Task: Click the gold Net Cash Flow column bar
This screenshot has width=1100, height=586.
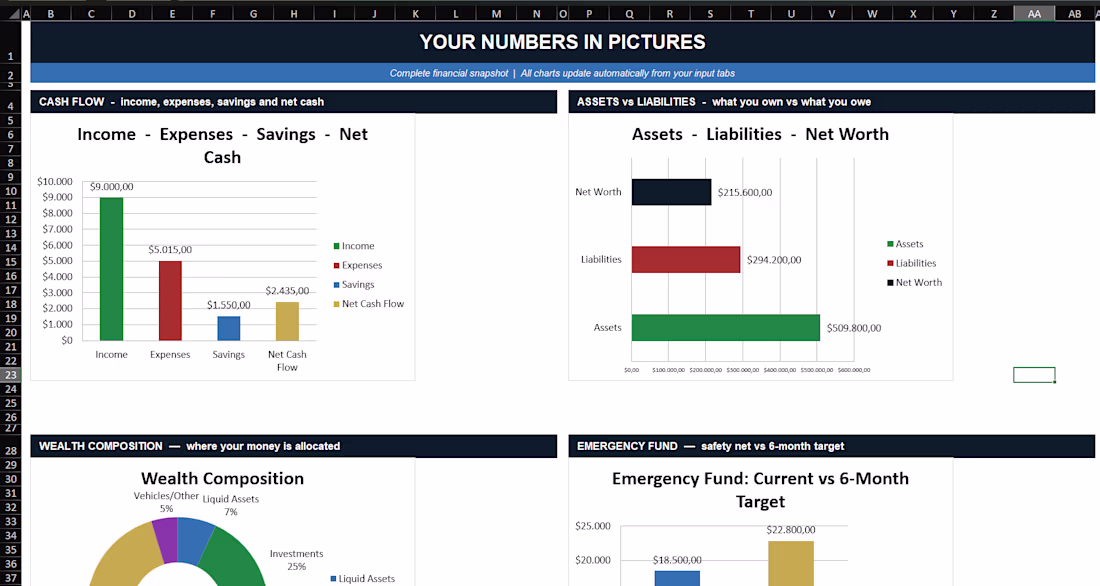Action: pyautogui.click(x=287, y=321)
